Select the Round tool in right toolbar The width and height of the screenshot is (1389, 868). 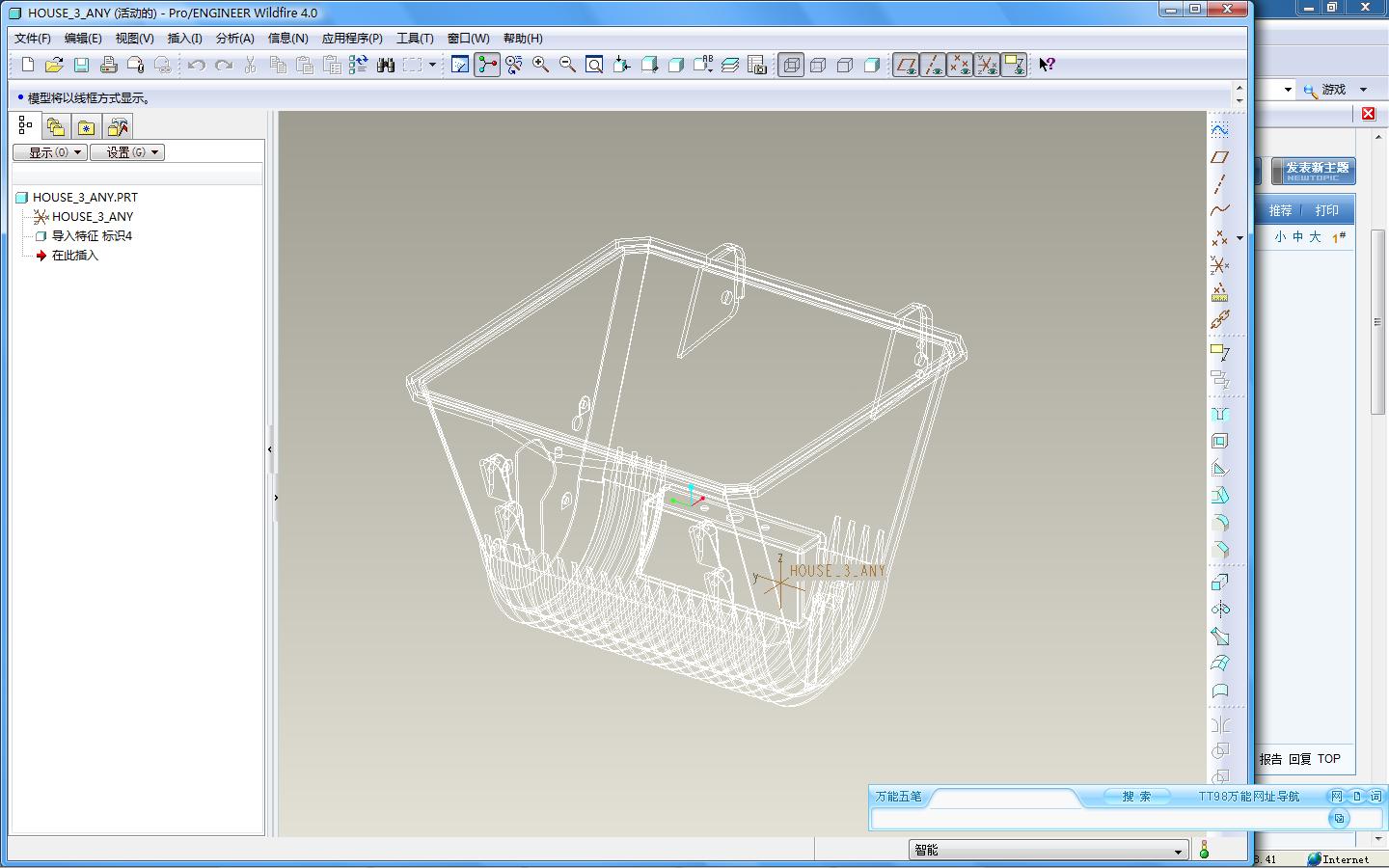1220,523
